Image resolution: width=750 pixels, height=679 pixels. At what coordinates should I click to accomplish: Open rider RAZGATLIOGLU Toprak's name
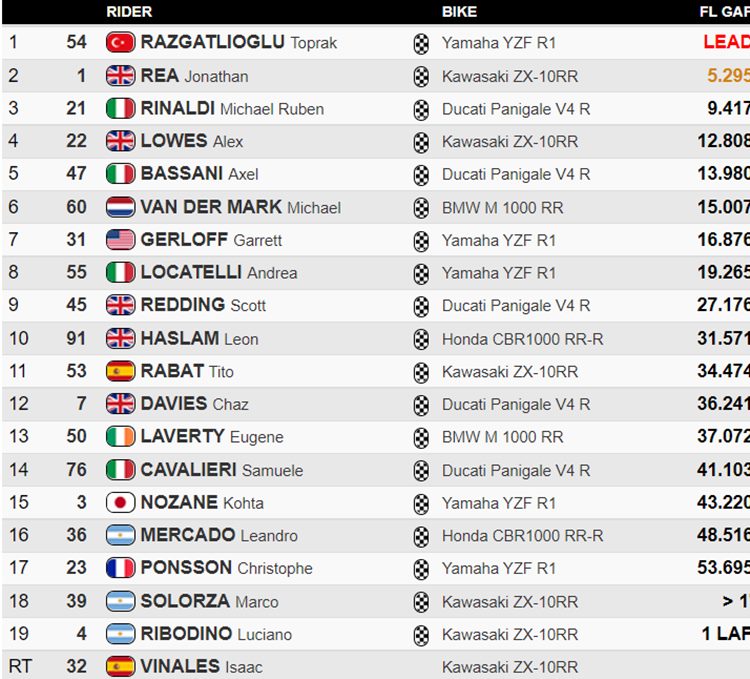(x=239, y=42)
